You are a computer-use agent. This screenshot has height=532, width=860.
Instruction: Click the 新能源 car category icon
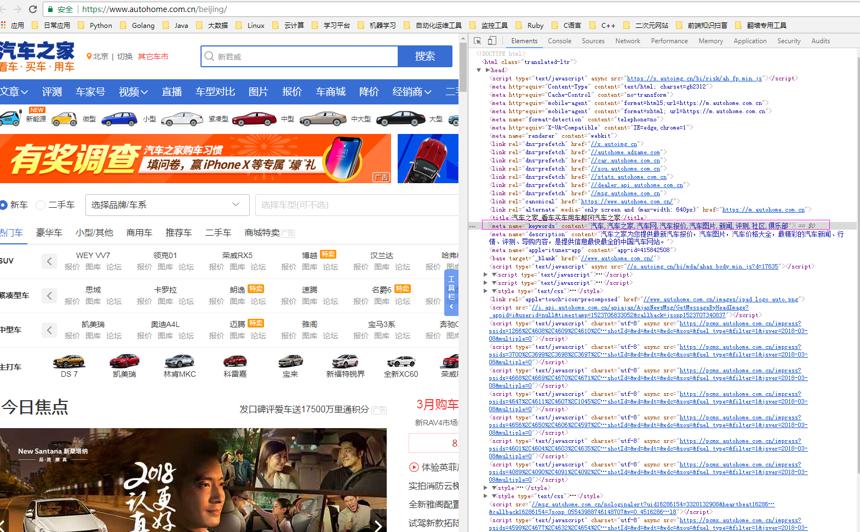[10, 117]
